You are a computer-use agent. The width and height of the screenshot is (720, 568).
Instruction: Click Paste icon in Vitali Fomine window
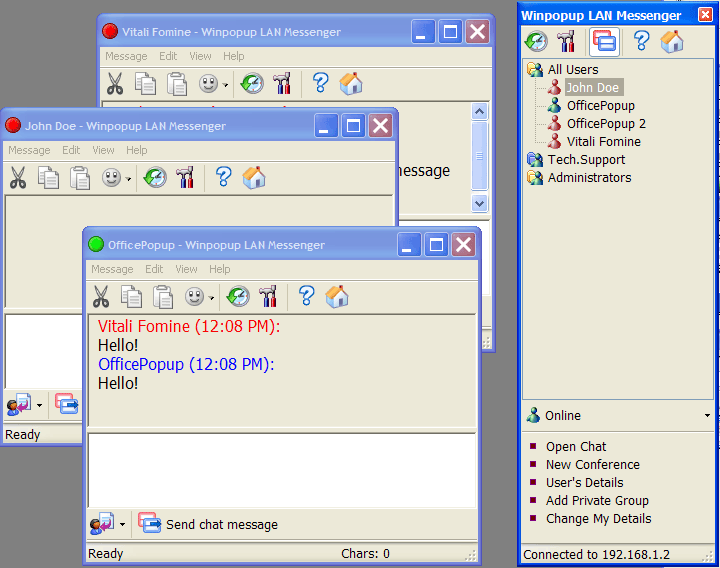click(177, 84)
